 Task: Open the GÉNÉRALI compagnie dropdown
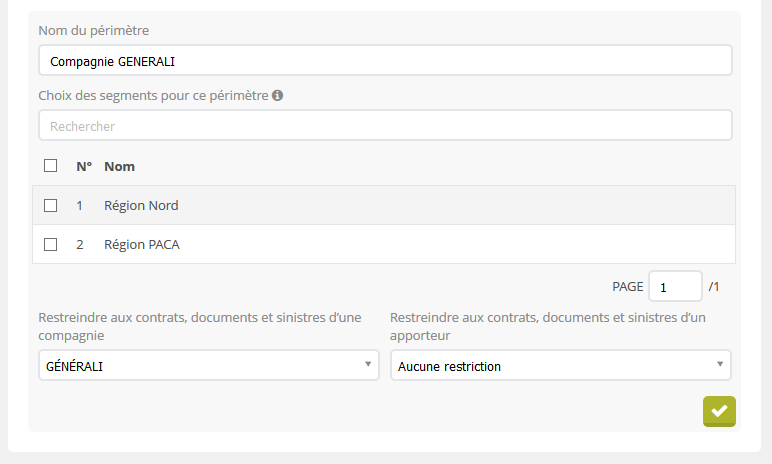point(208,366)
